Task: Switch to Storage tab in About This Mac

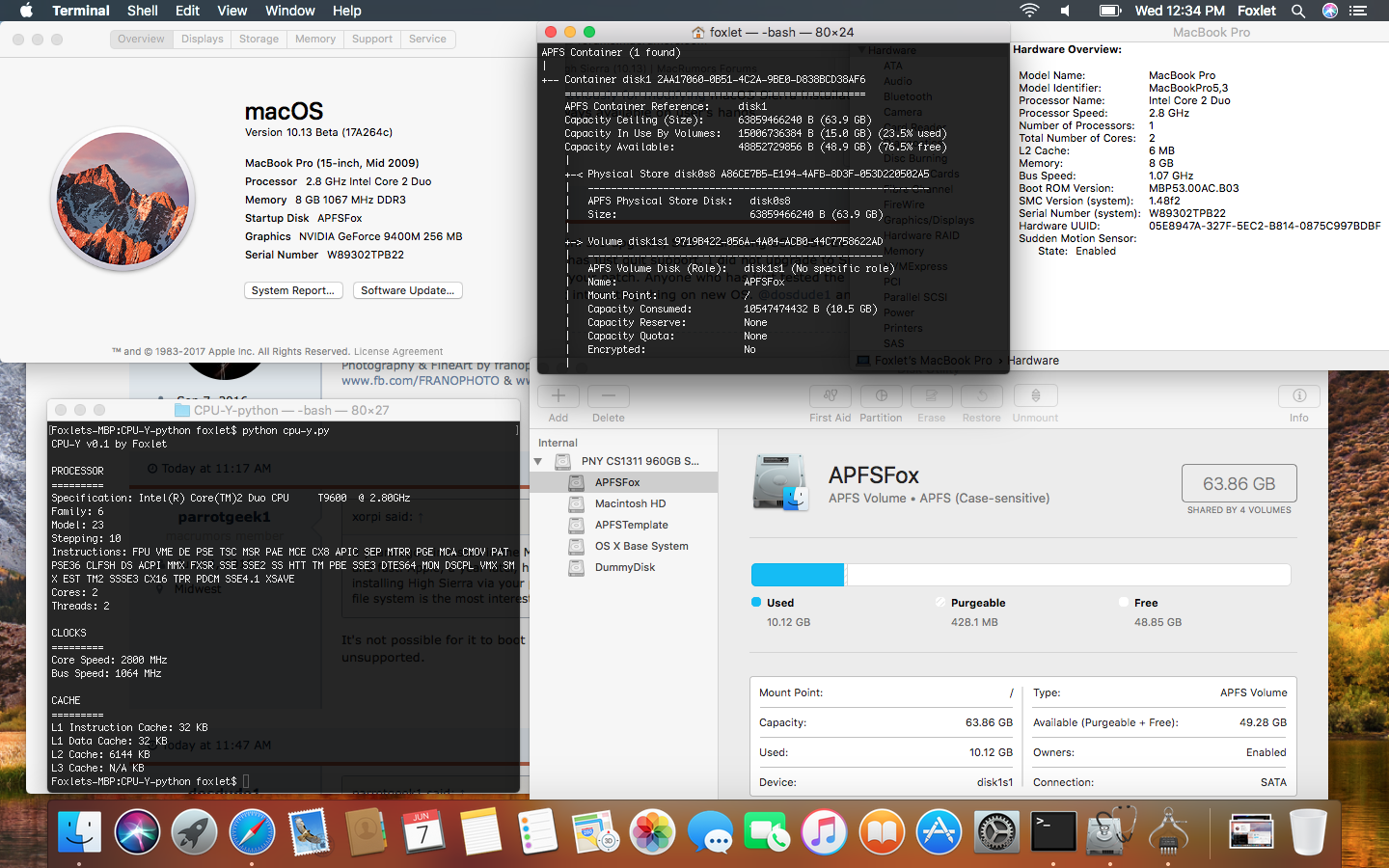Action: point(259,40)
